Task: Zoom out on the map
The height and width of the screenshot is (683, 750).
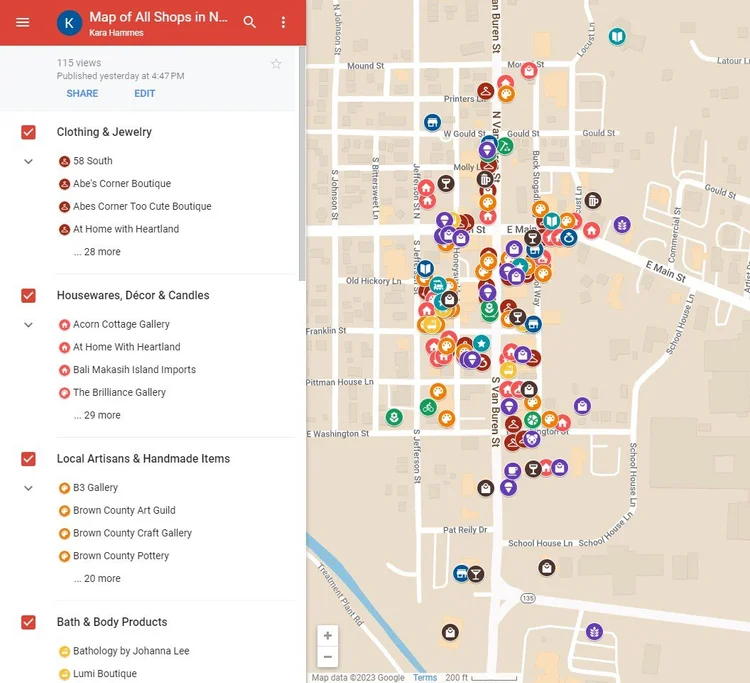Action: pyautogui.click(x=328, y=657)
